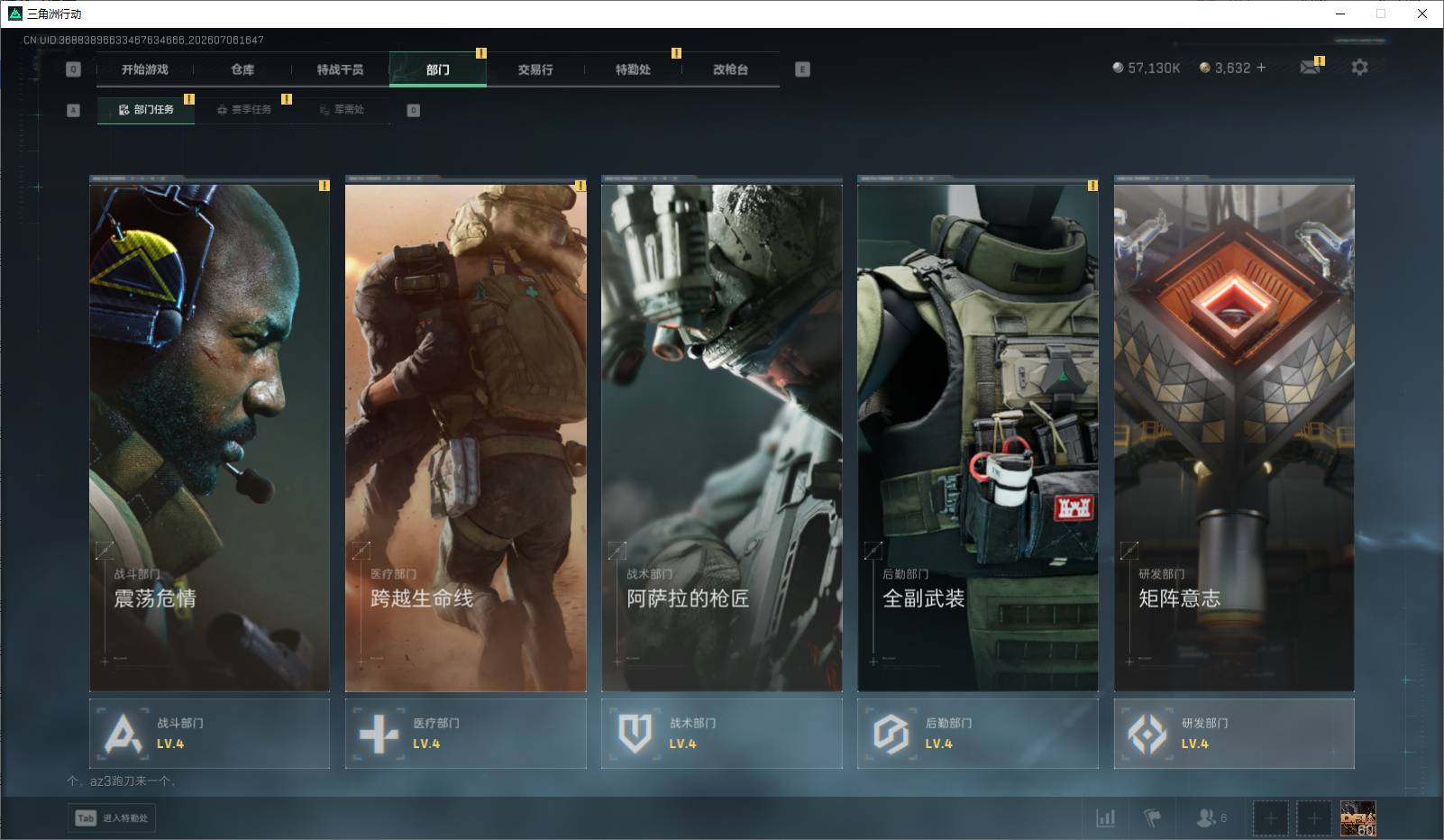The height and width of the screenshot is (840, 1444).
Task: Open the 矩阵意志 mission card
Action: click(1234, 434)
